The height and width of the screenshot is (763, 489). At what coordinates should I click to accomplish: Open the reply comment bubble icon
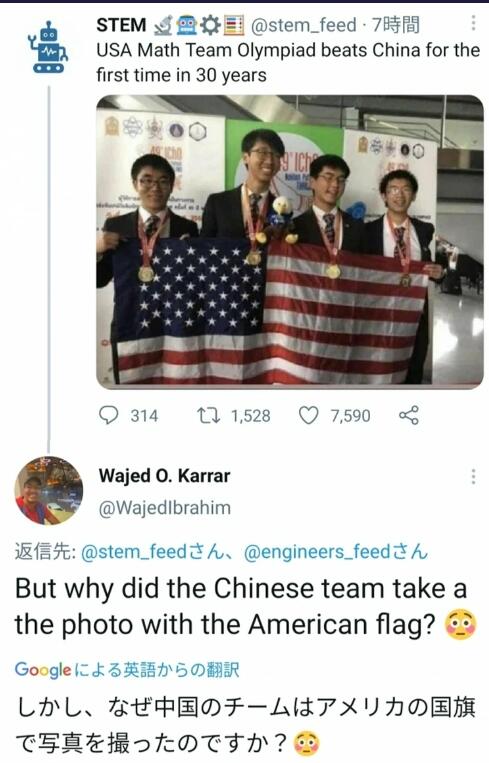coord(109,415)
